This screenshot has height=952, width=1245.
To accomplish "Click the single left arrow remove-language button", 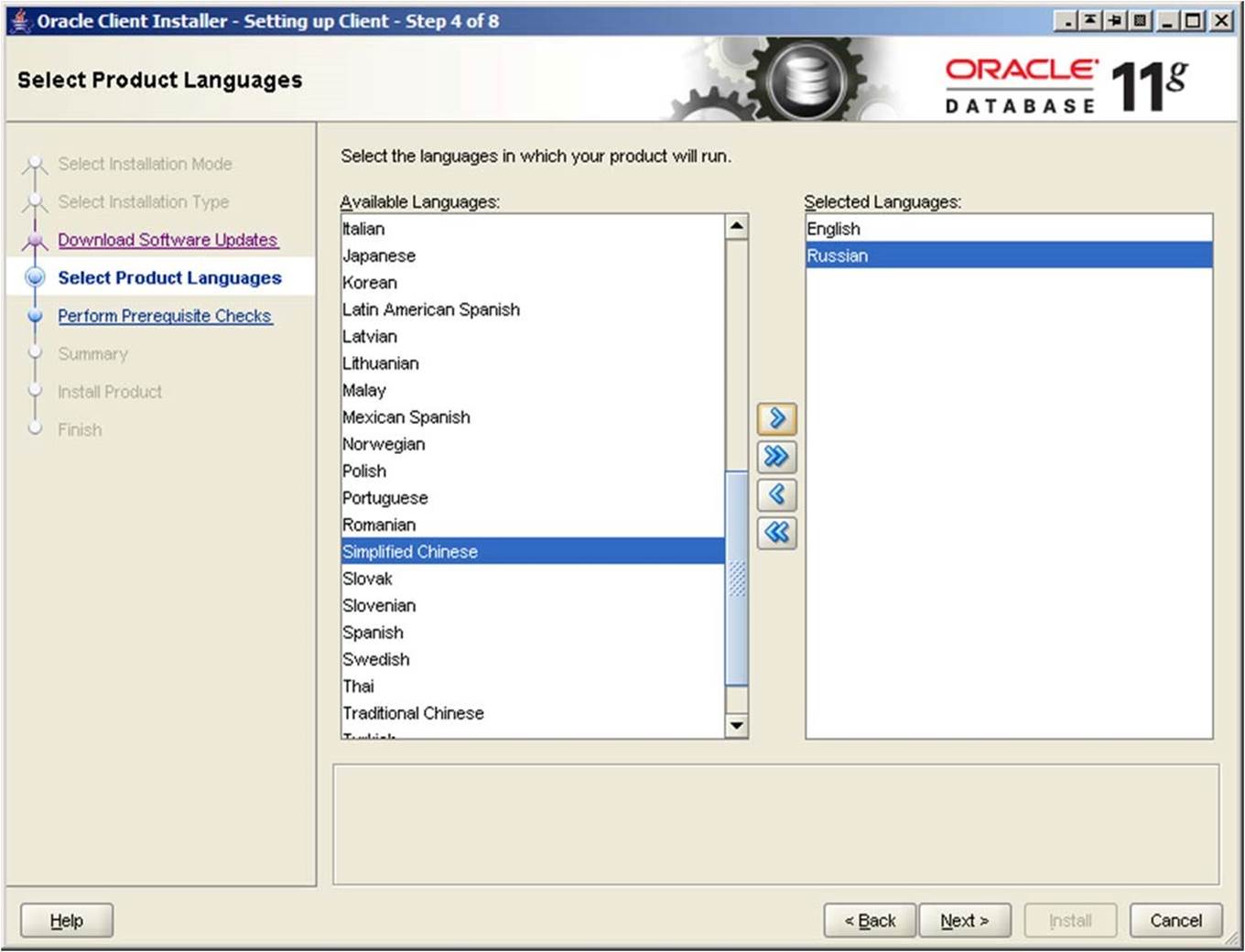I will [776, 495].
